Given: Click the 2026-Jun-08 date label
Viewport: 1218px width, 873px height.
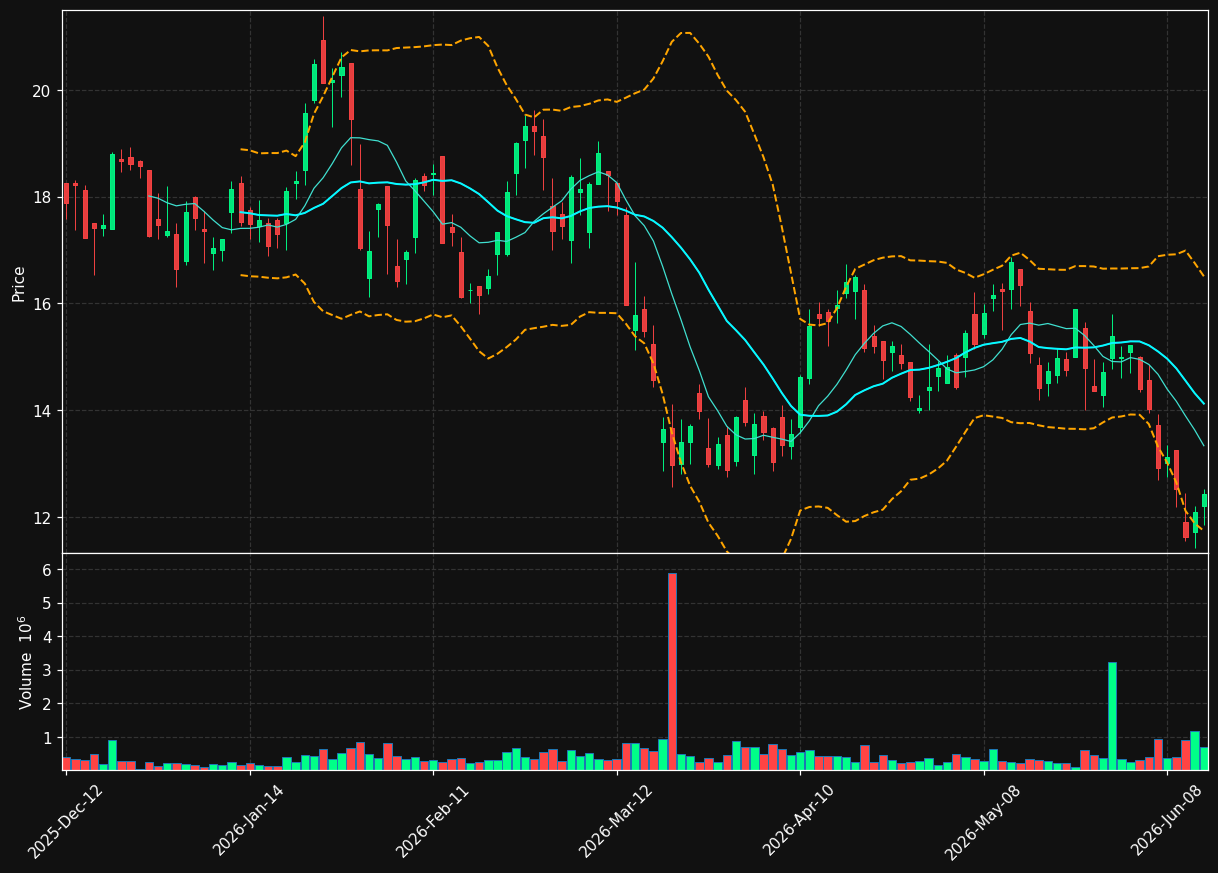Looking at the screenshot, I should (x=1165, y=821).
